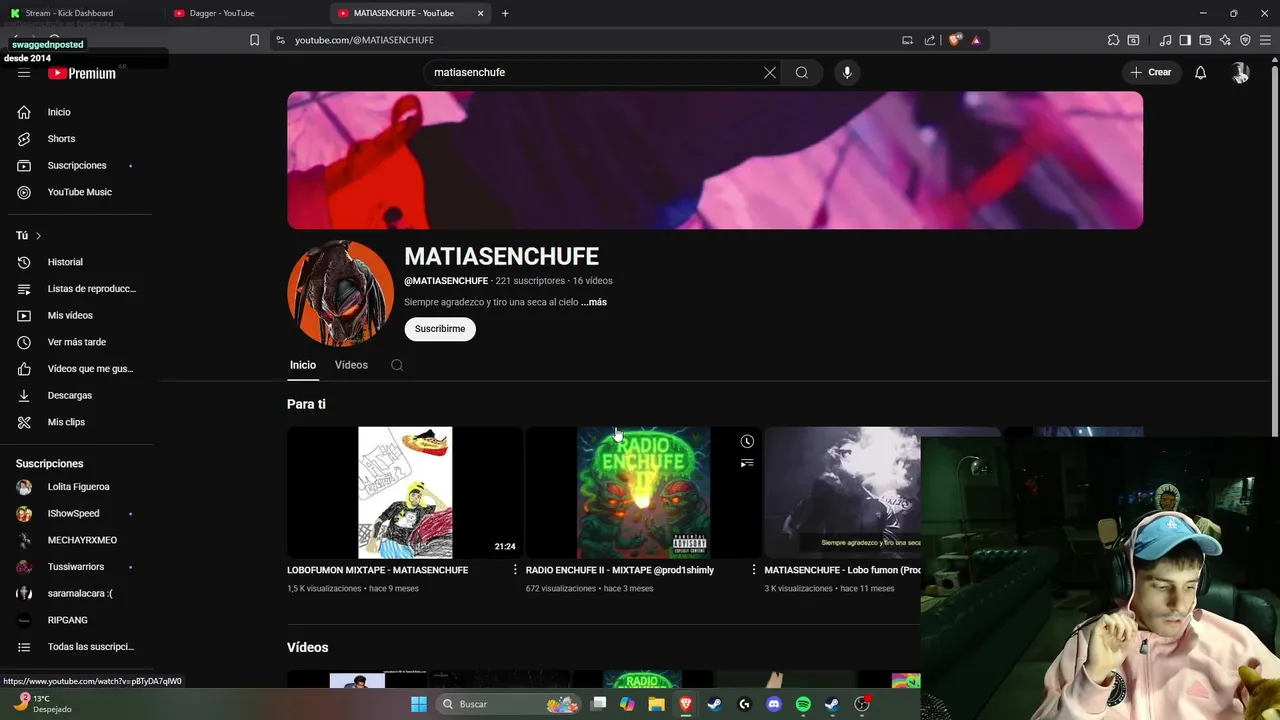Image resolution: width=1280 pixels, height=720 pixels.
Task: Switch to the Dagger - YouTube tab
Action: pyautogui.click(x=245, y=13)
